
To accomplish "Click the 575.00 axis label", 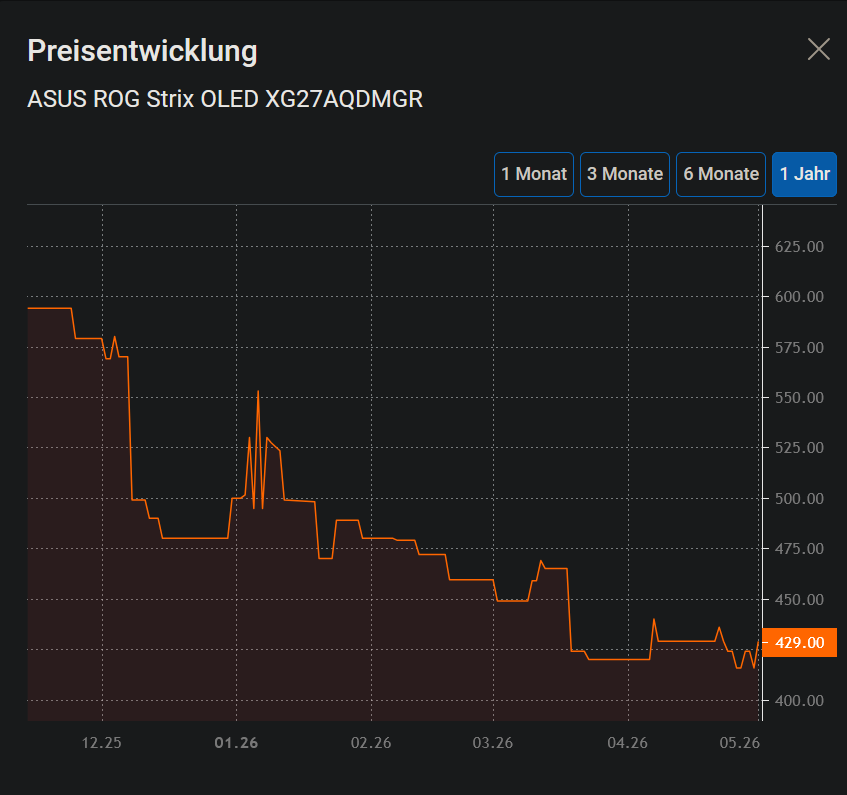I will point(799,347).
